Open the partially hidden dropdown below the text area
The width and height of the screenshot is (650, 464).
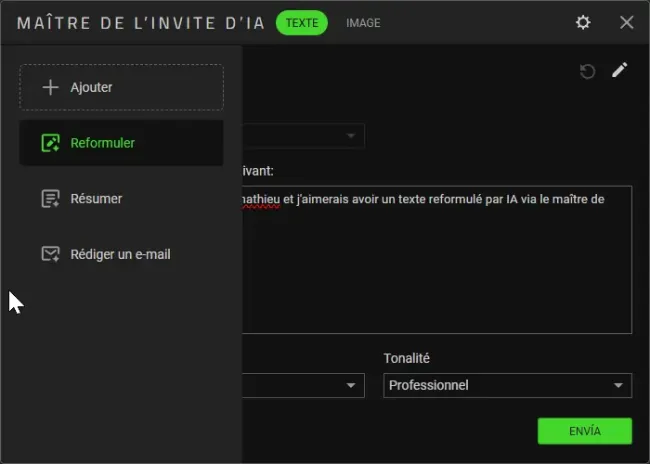click(303, 385)
